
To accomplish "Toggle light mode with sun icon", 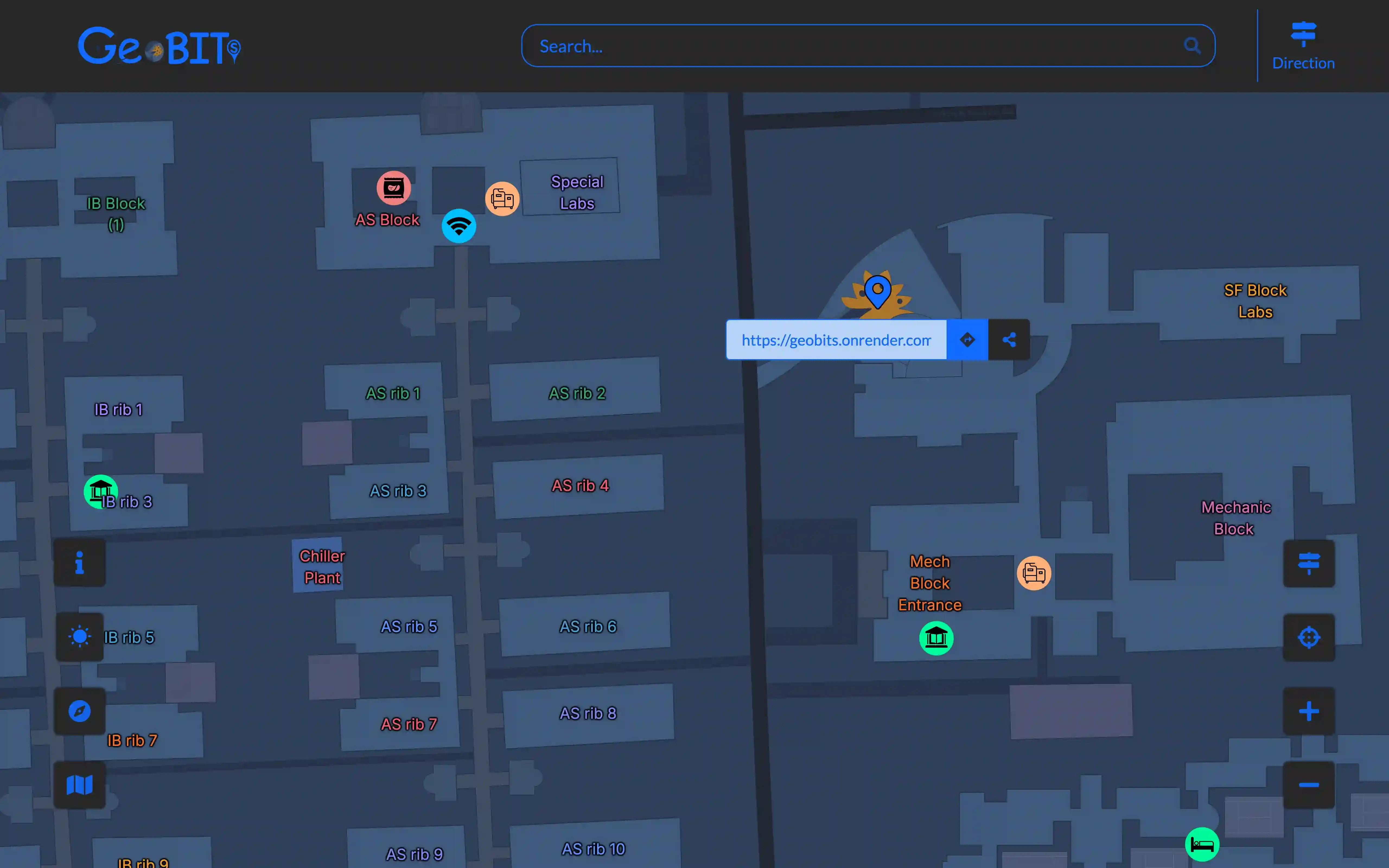I will pyautogui.click(x=80, y=637).
